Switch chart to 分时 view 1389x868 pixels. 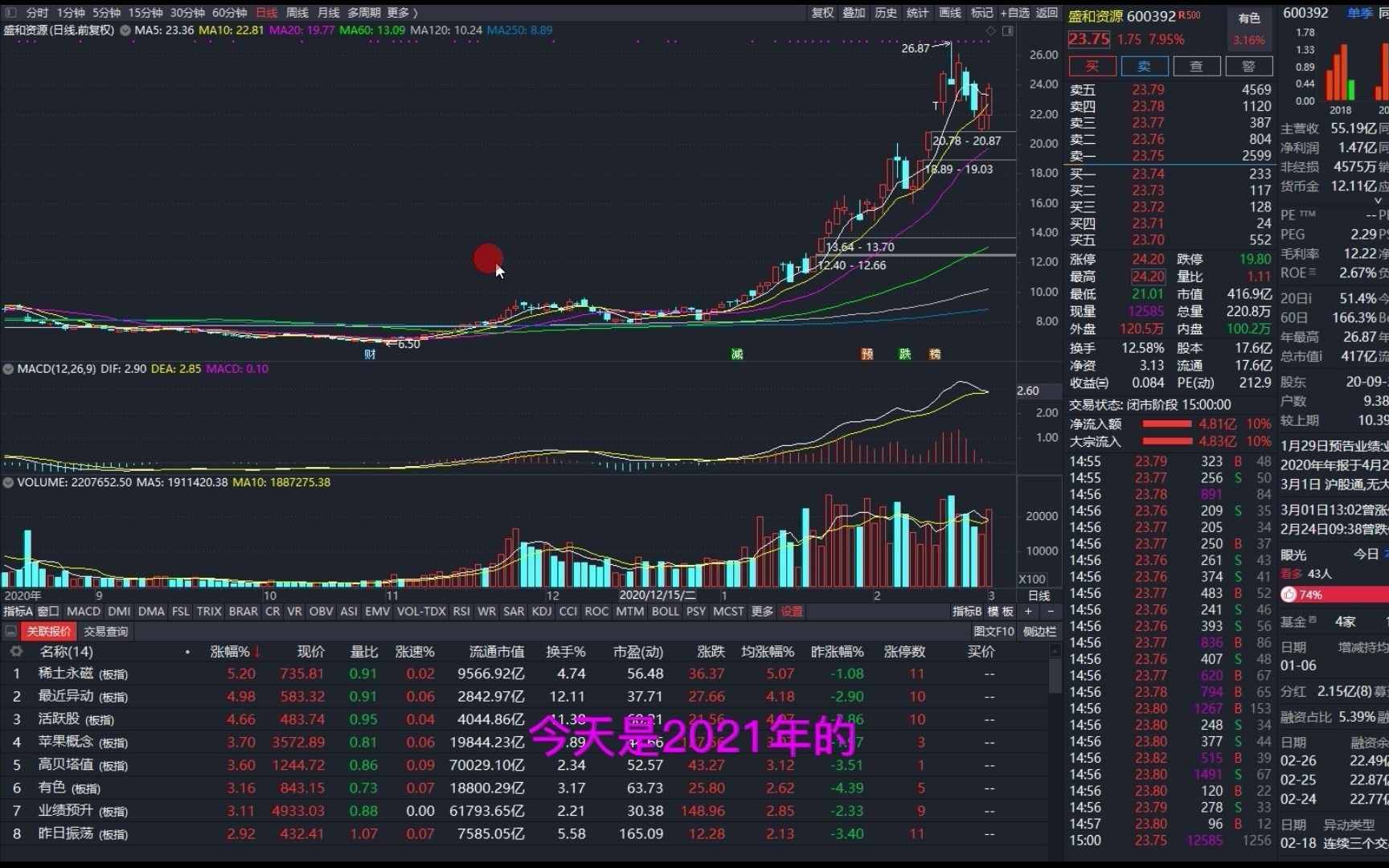click(x=38, y=13)
